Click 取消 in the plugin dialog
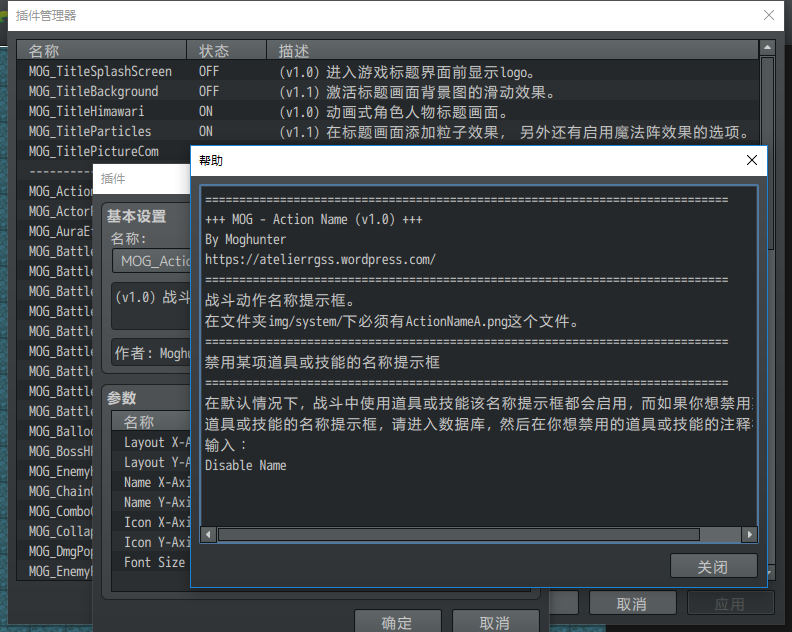Viewport: 792px width, 632px height. click(x=495, y=621)
